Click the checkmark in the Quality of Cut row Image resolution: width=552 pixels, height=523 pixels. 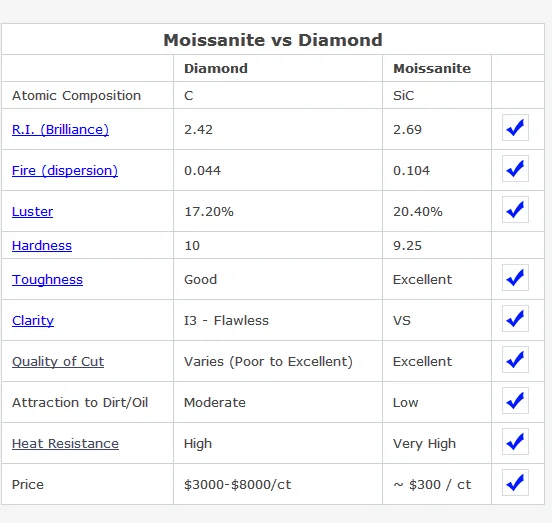tap(515, 359)
